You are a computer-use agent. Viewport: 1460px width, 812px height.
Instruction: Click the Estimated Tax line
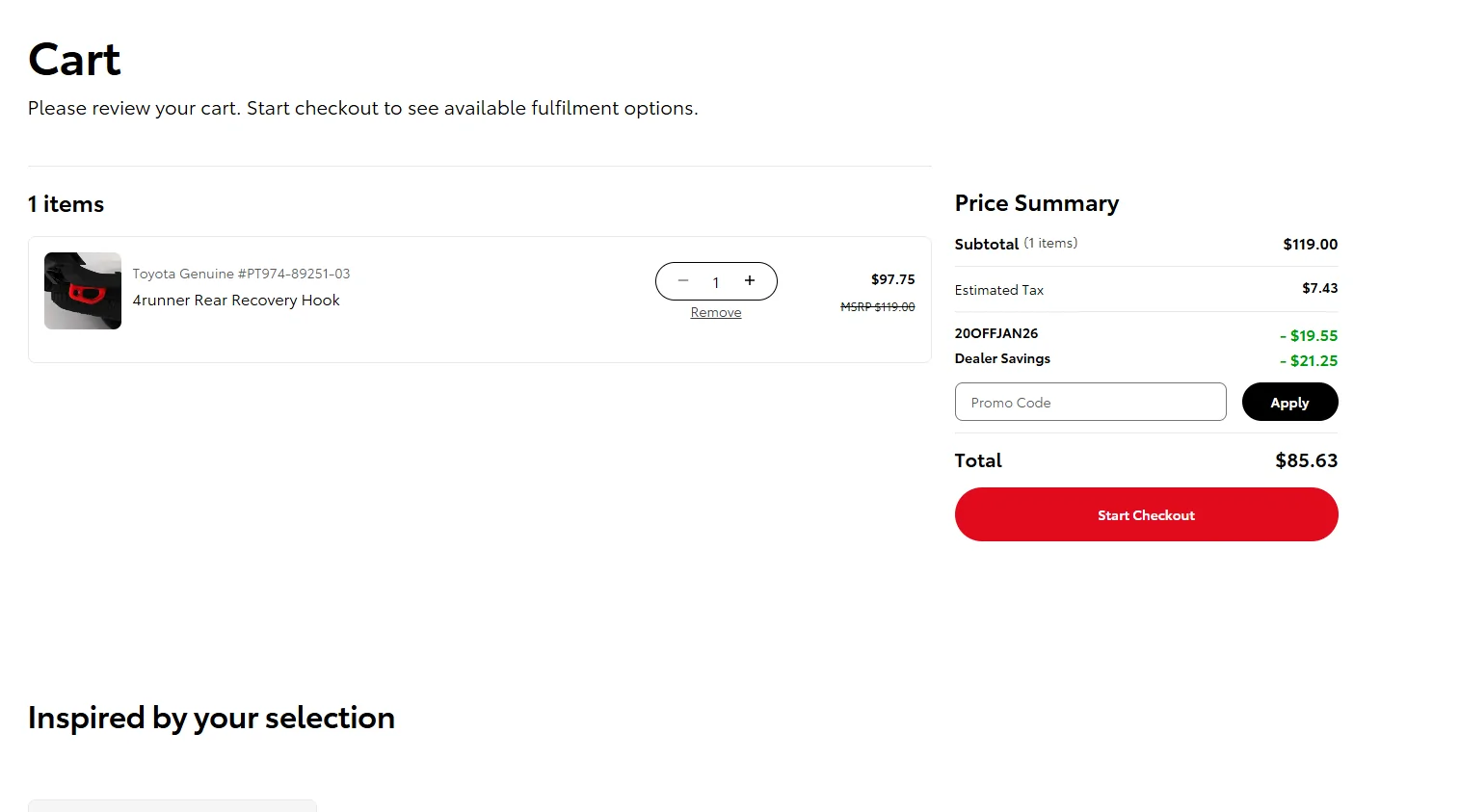coord(999,290)
